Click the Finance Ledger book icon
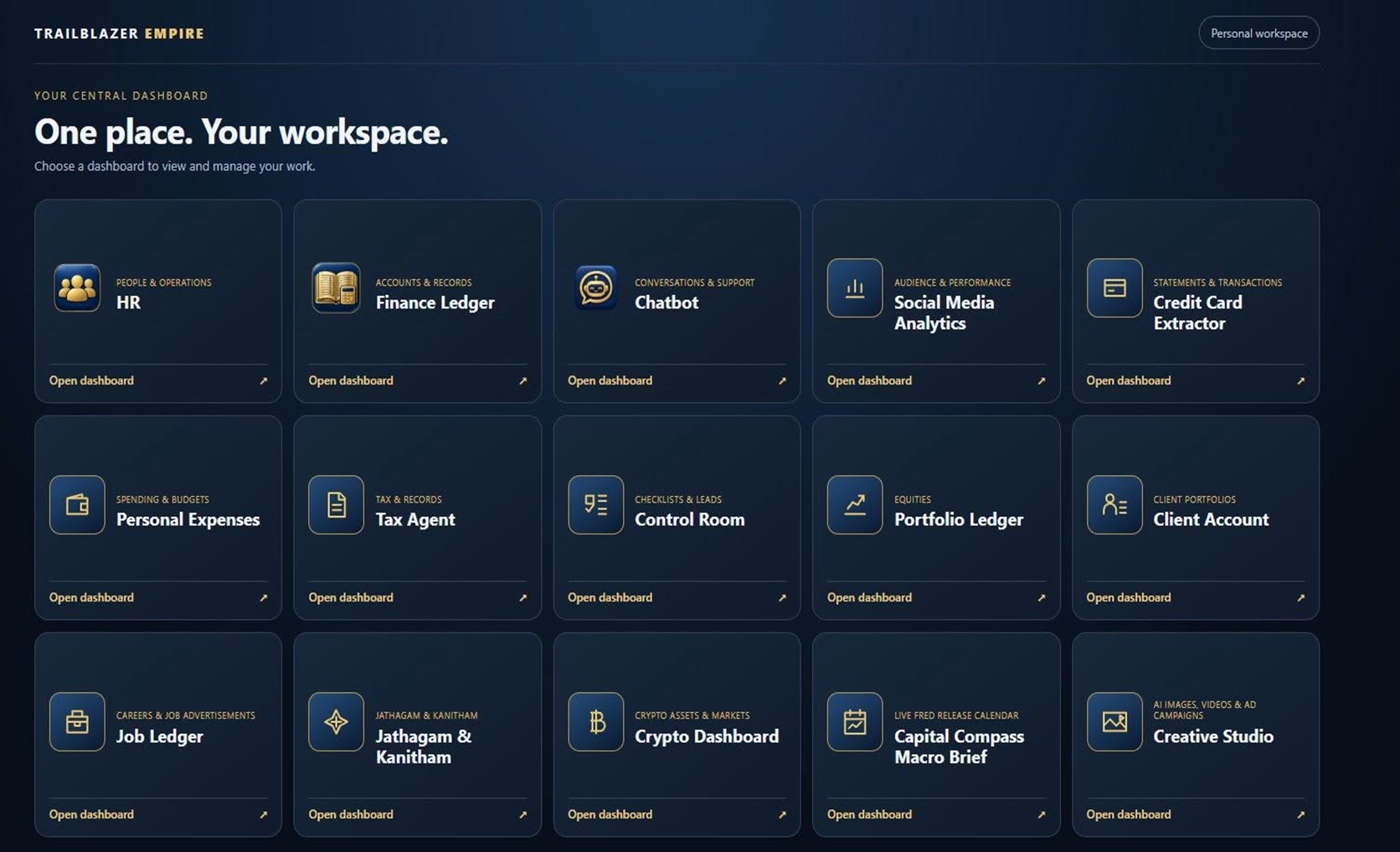 tap(336, 287)
